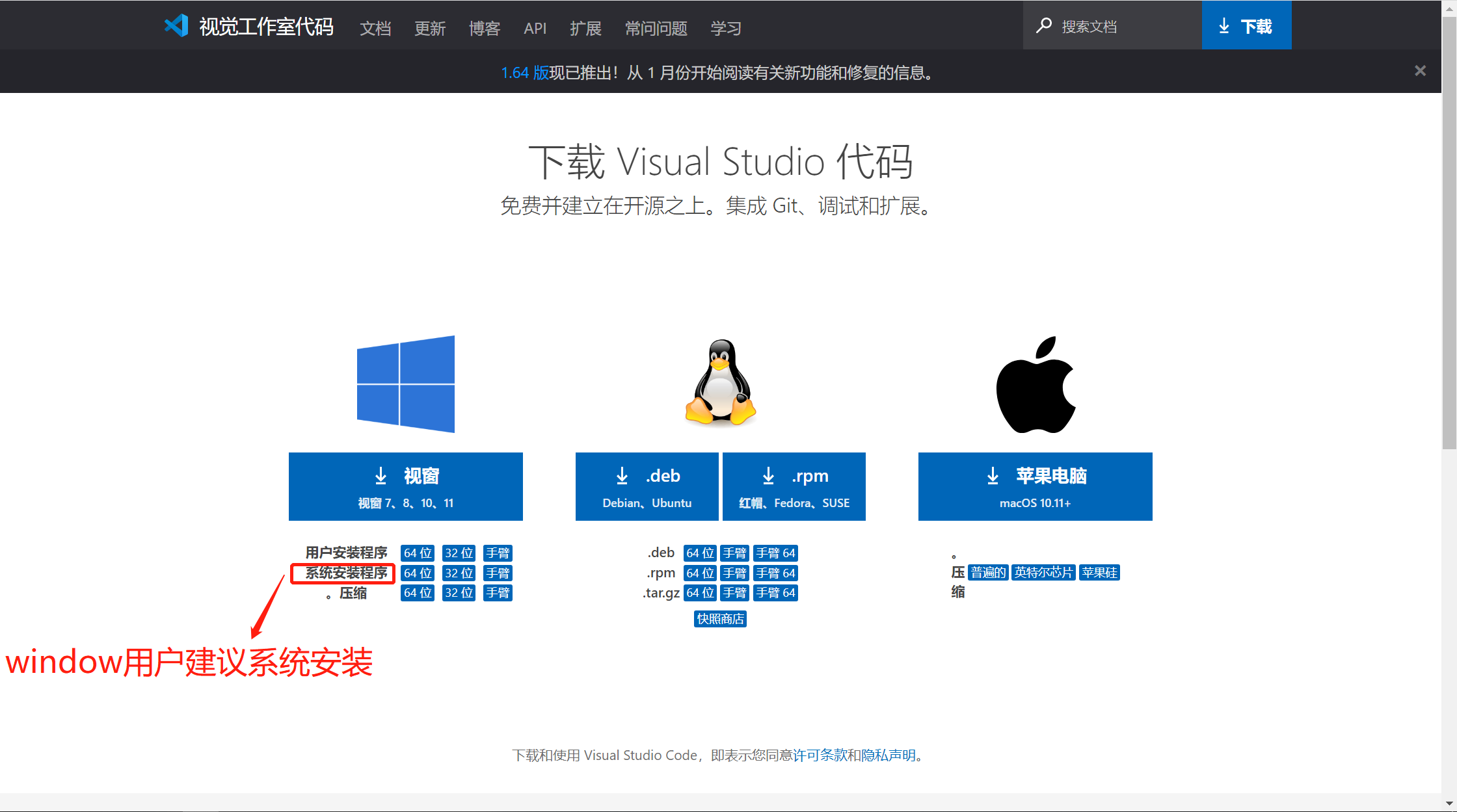Viewport: 1457px width, 812px height.
Task: Download Windows 压缩 64 位 archive
Action: [x=418, y=593]
